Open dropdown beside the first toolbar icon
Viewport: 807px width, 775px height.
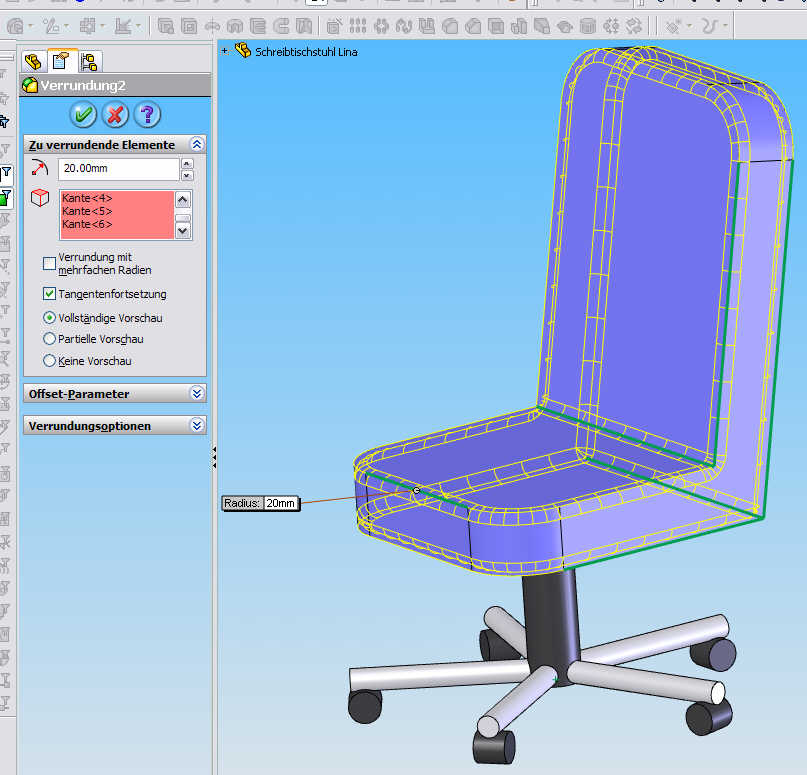coord(31,25)
